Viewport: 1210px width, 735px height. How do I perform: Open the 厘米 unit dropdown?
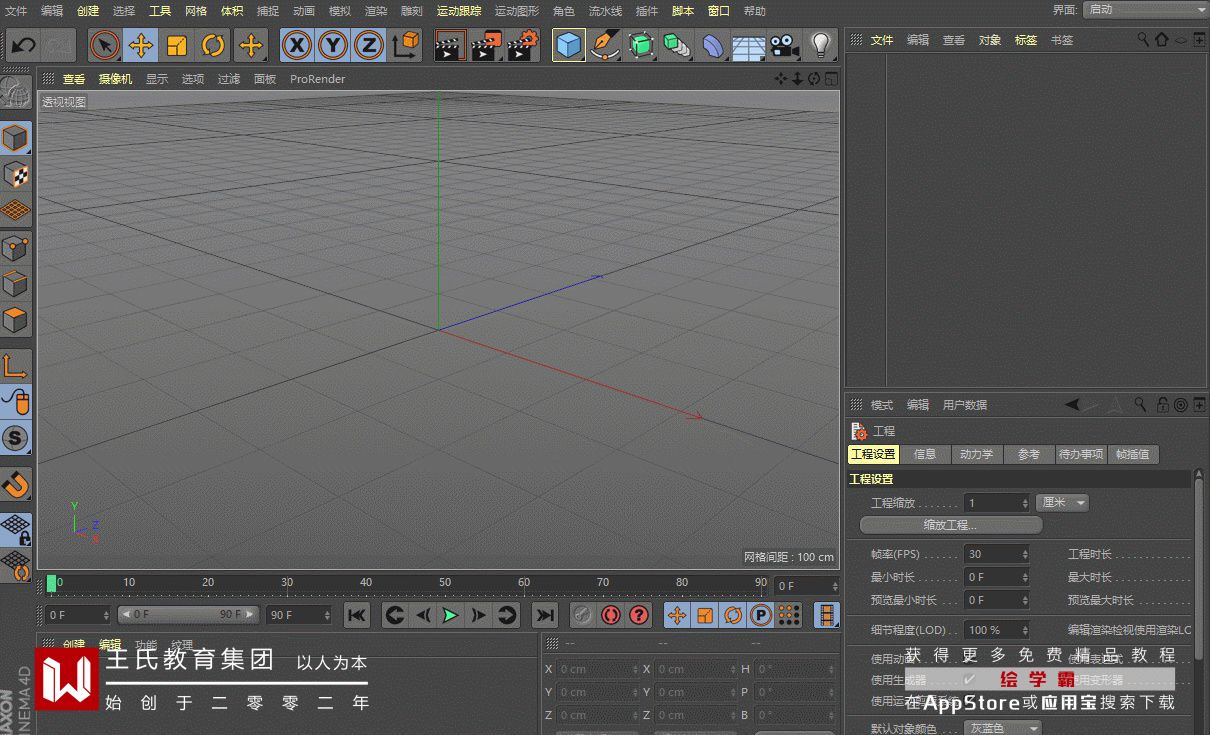click(x=1062, y=503)
